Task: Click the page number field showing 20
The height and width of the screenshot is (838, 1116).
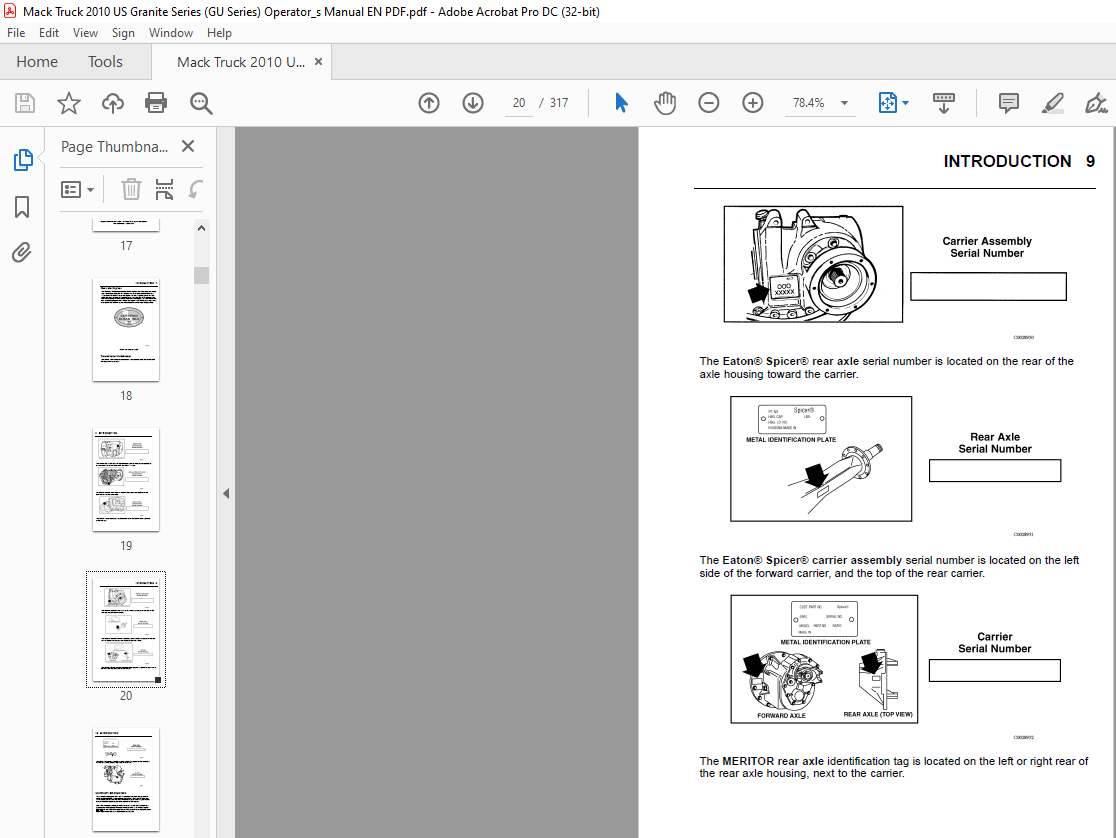Action: click(519, 103)
